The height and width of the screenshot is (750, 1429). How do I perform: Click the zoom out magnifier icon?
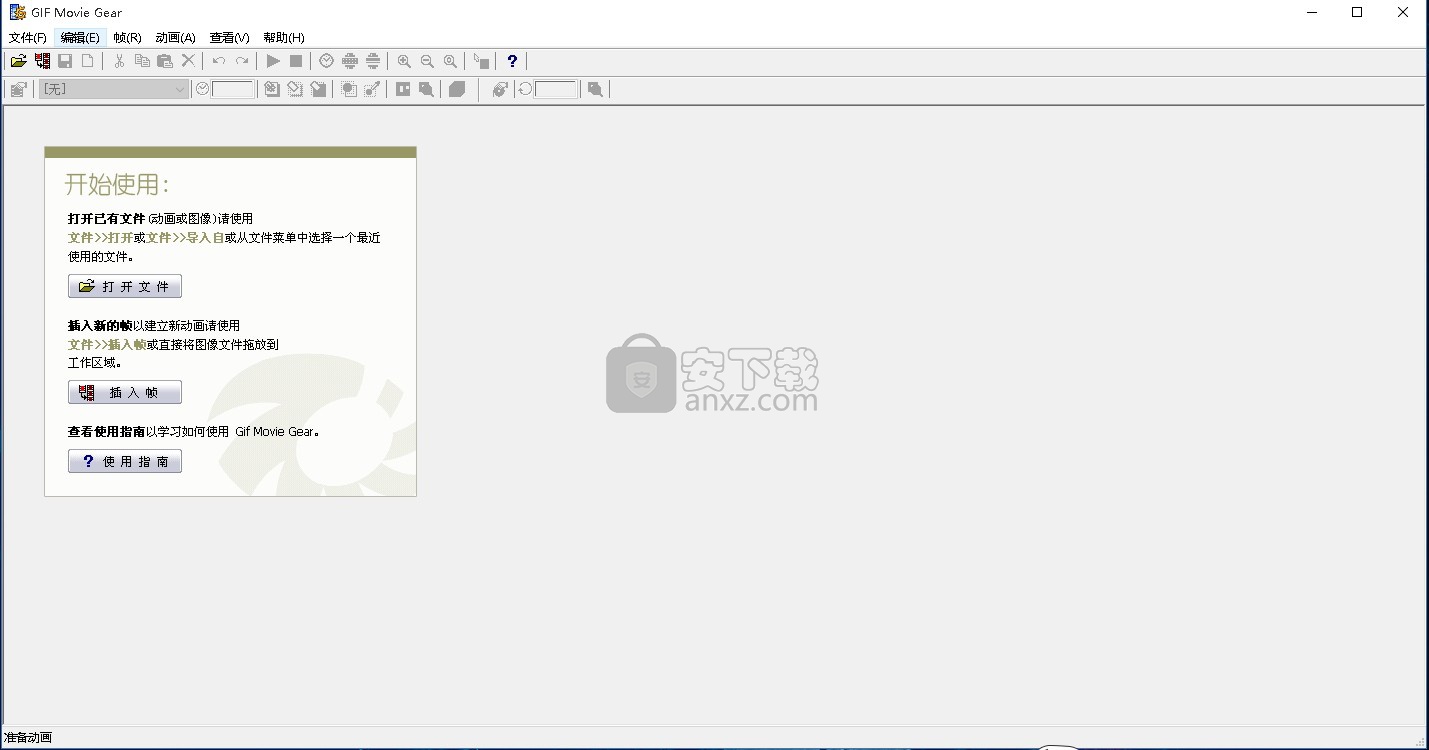(427, 61)
